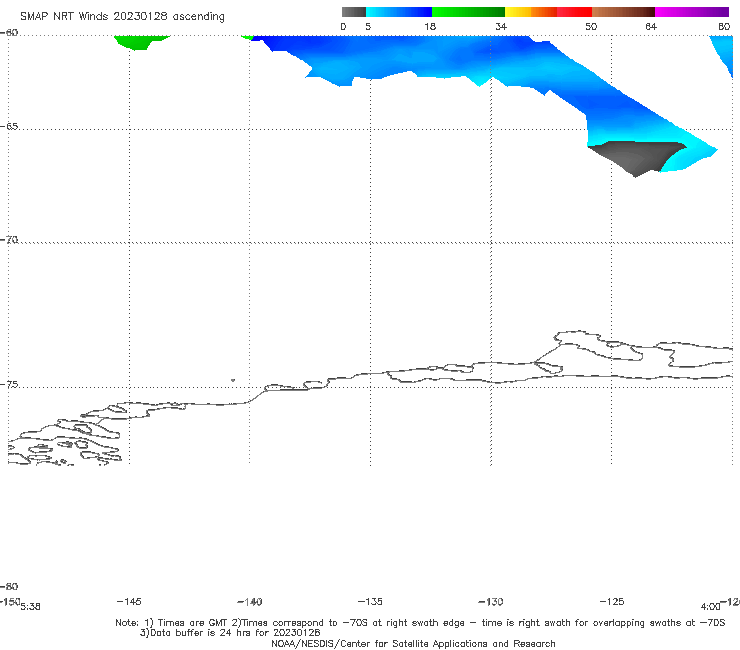Click the colorbar label 5
The width and height of the screenshot is (740, 650).
point(368,26)
